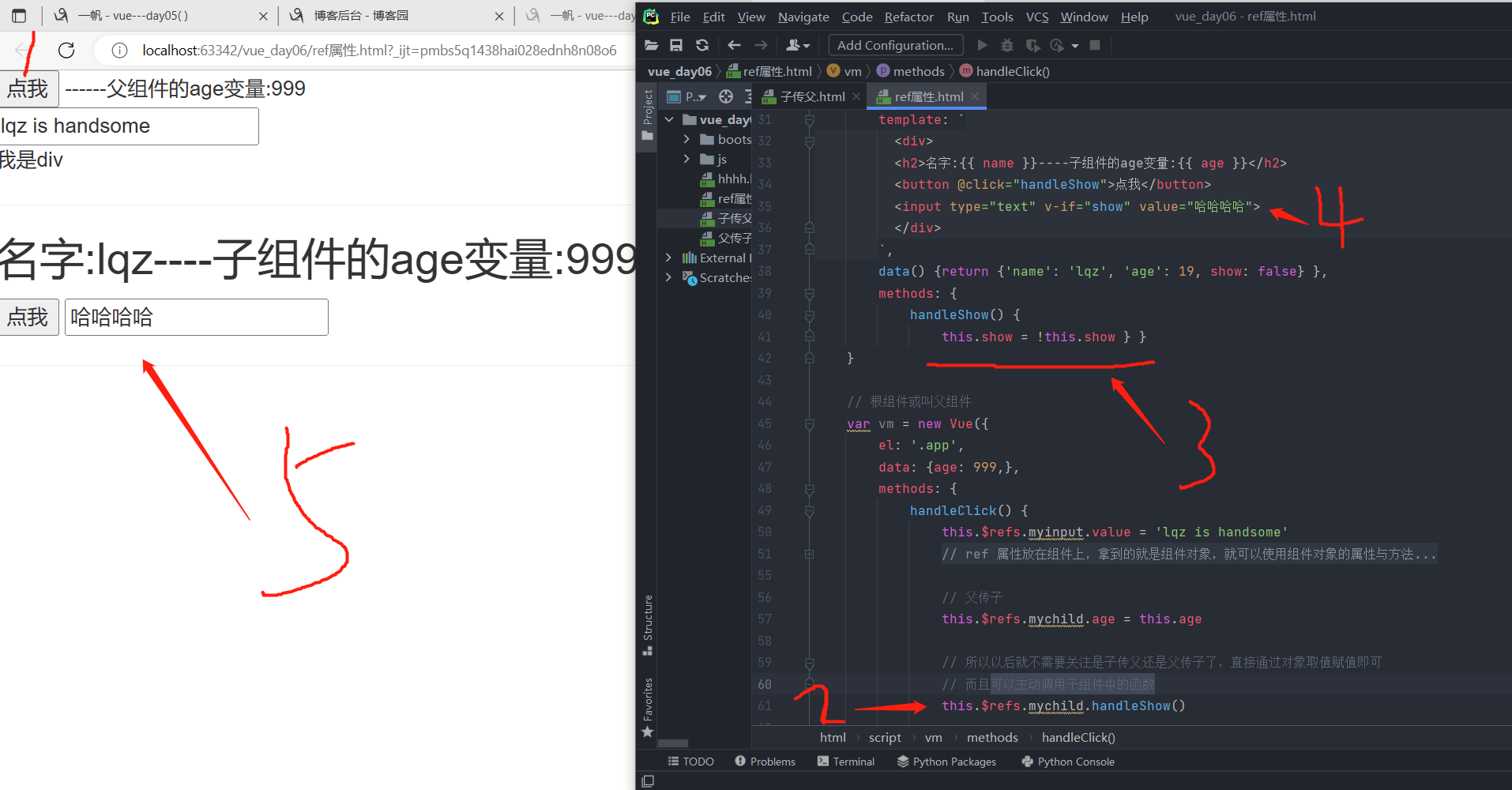
Task: Open the Tools menu
Action: [x=997, y=17]
